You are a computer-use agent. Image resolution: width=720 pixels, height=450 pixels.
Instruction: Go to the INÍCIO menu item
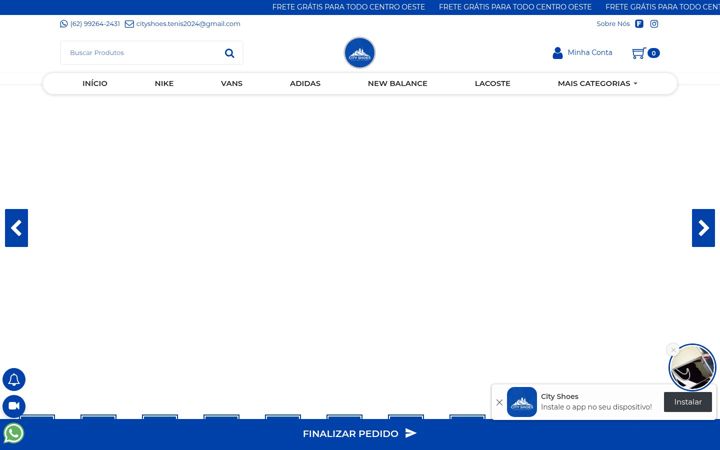coord(95,84)
